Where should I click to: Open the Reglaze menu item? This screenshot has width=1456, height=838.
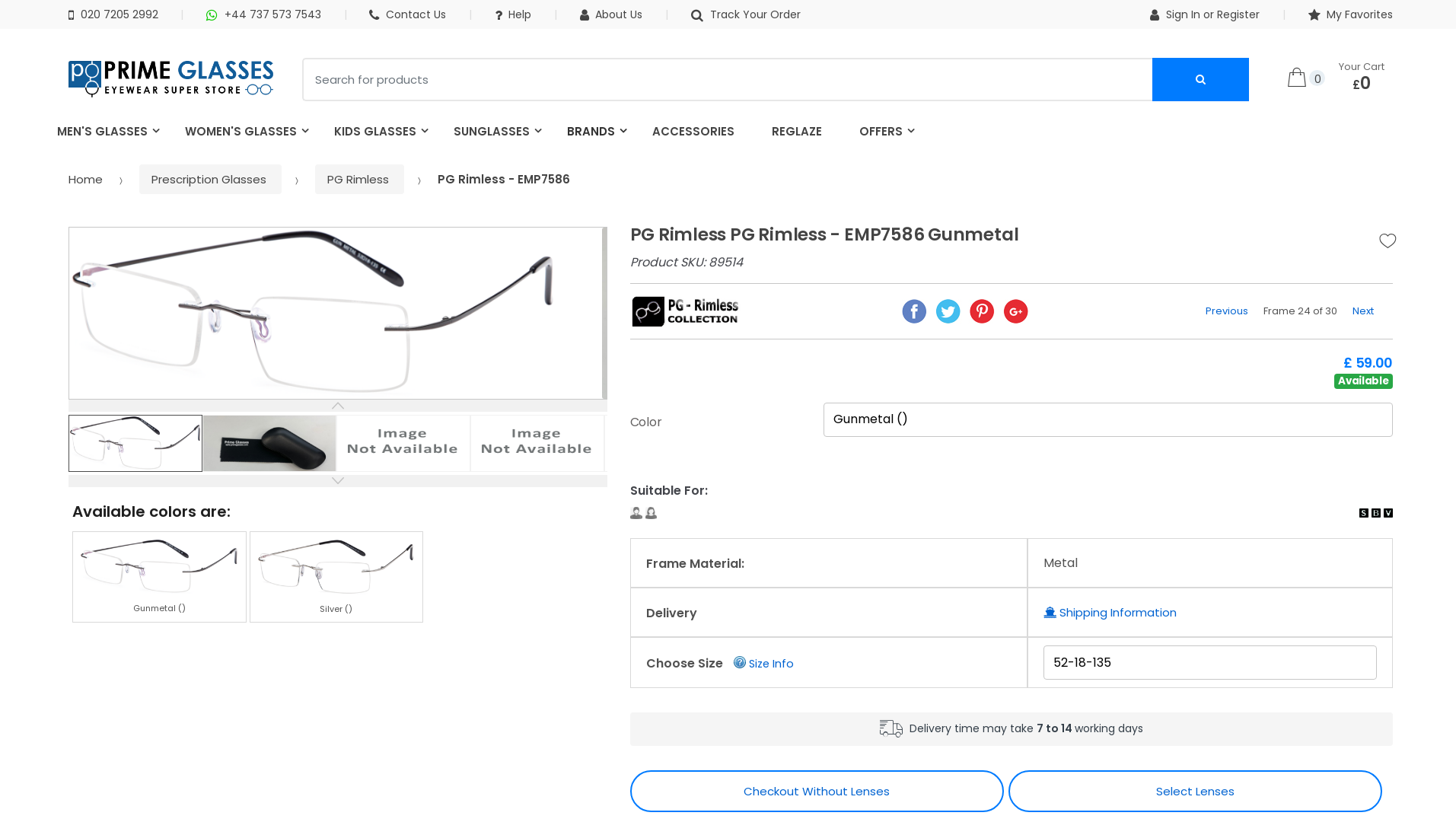(796, 132)
